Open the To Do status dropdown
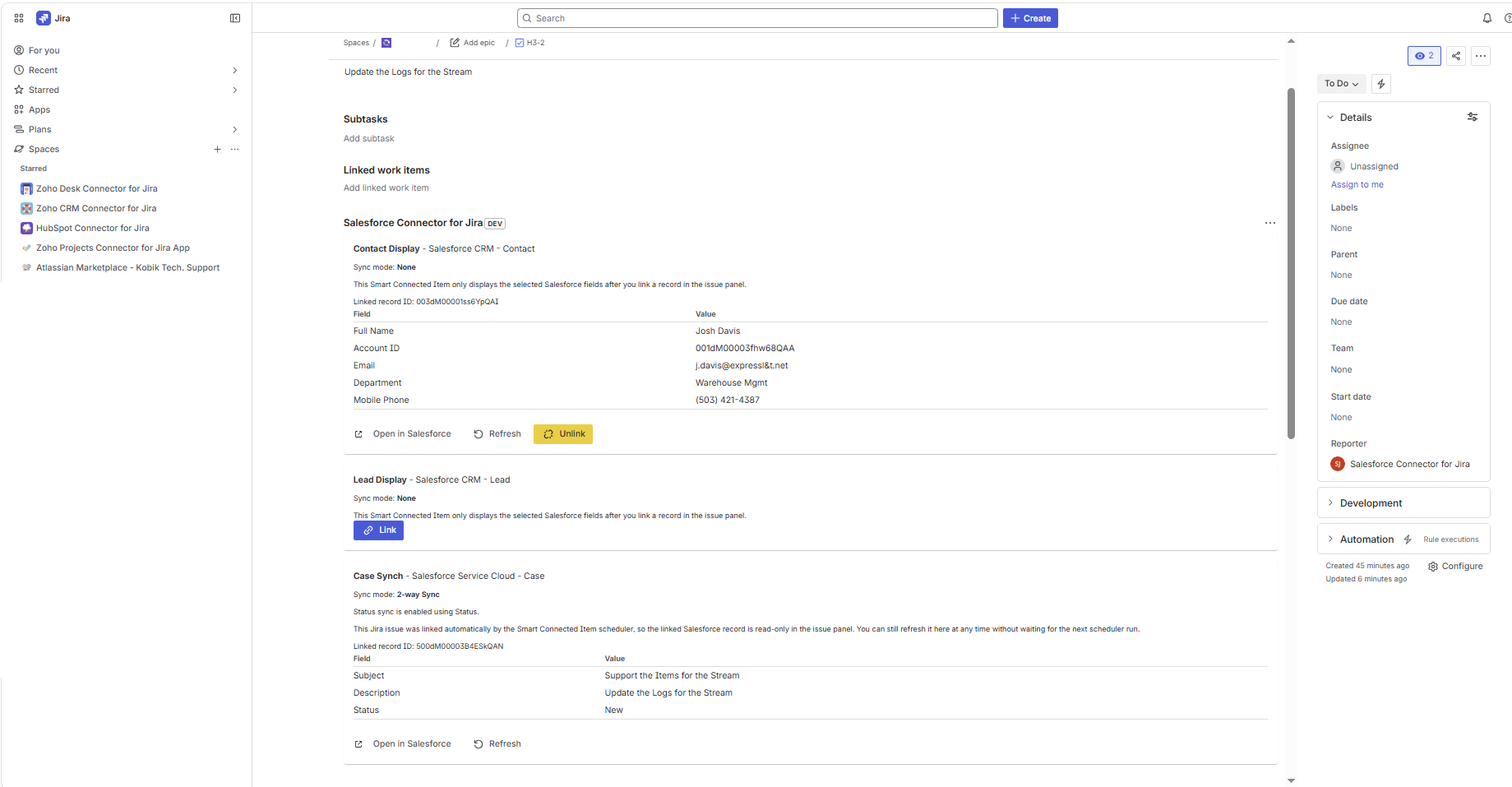Screen dimensions: 1512x787 [1341, 84]
